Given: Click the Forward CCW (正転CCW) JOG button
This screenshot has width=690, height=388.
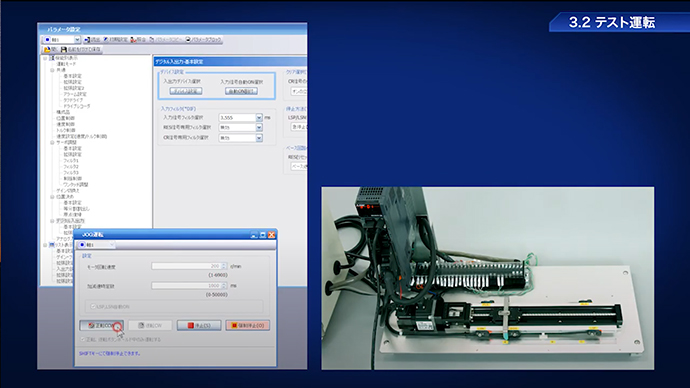Looking at the screenshot, I should pos(101,325).
